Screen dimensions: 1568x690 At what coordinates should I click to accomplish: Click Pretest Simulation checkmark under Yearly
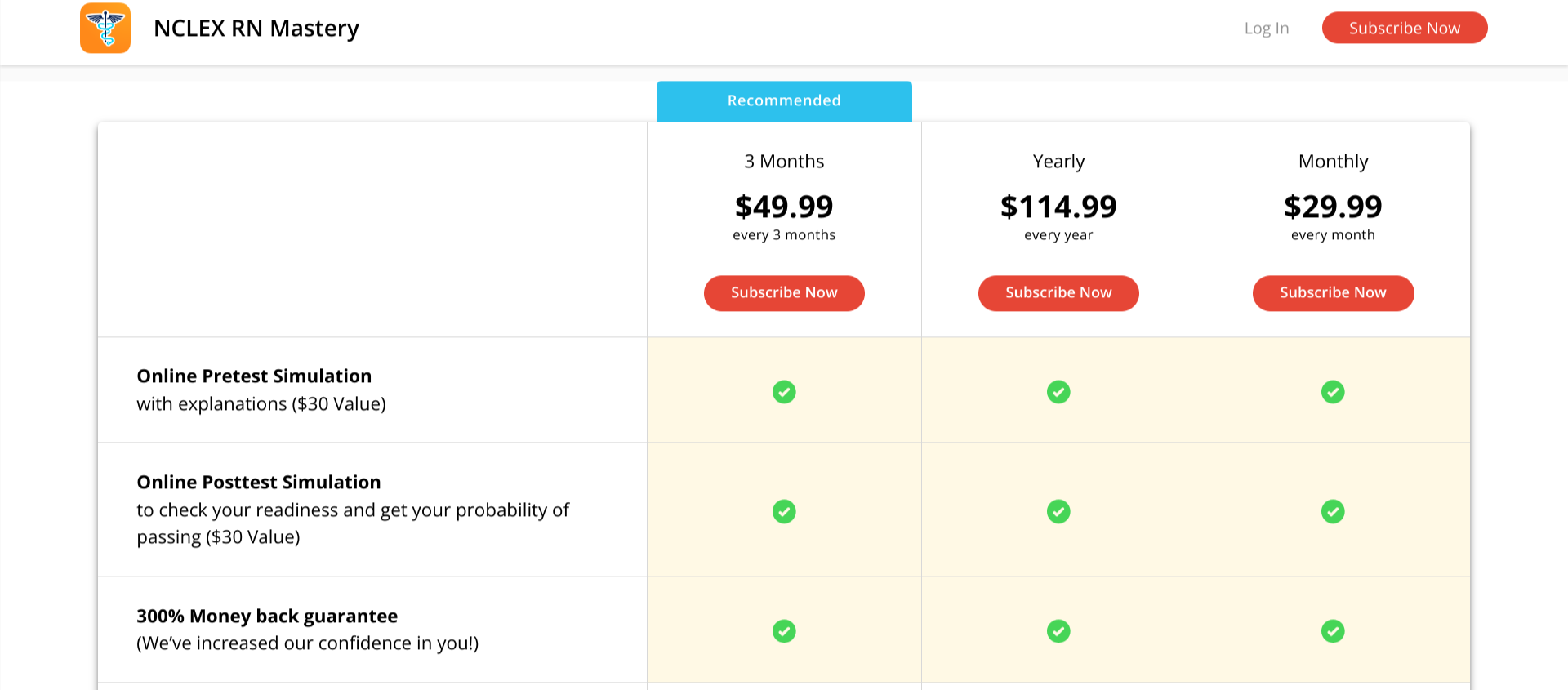pos(1058,392)
